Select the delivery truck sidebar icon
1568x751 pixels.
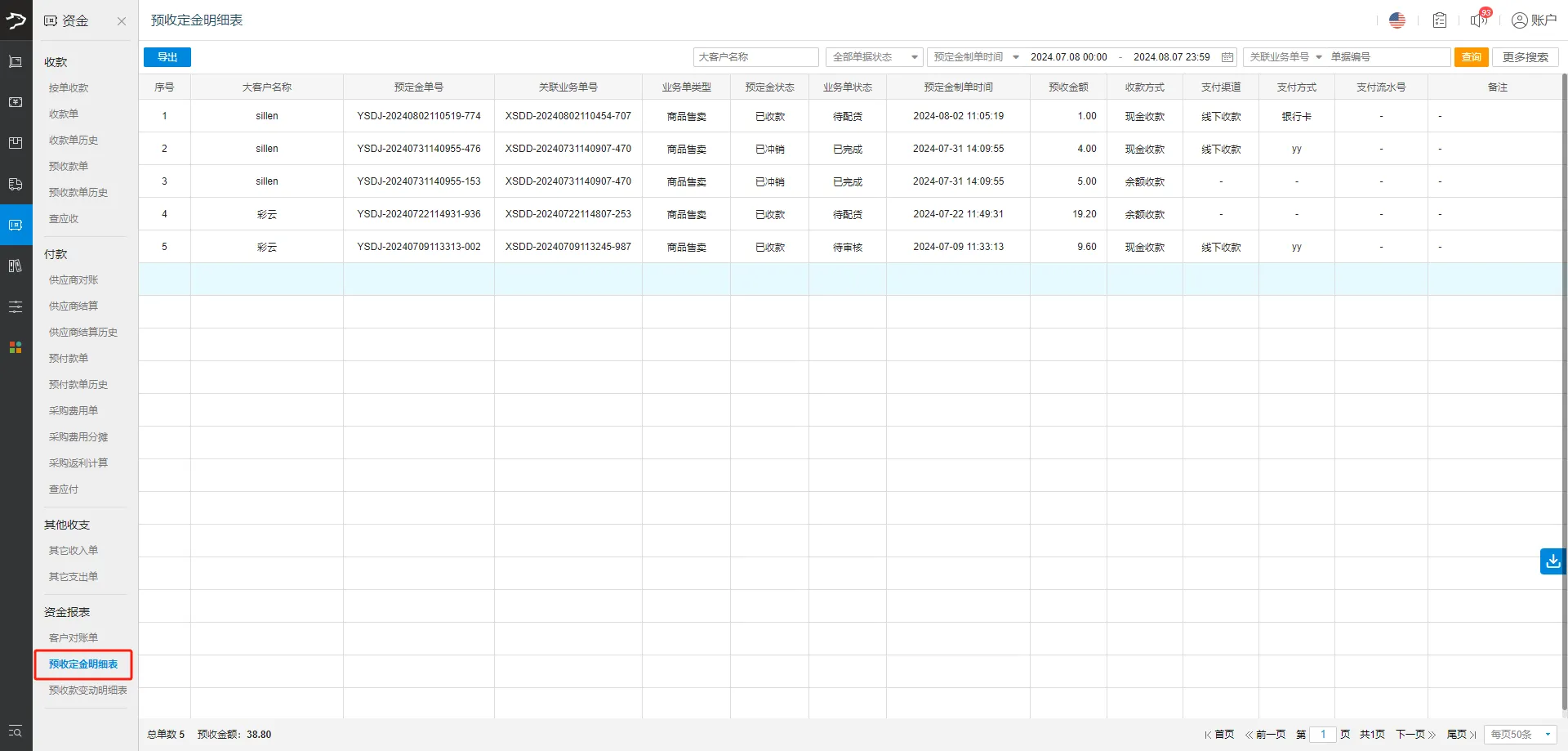pyautogui.click(x=16, y=184)
